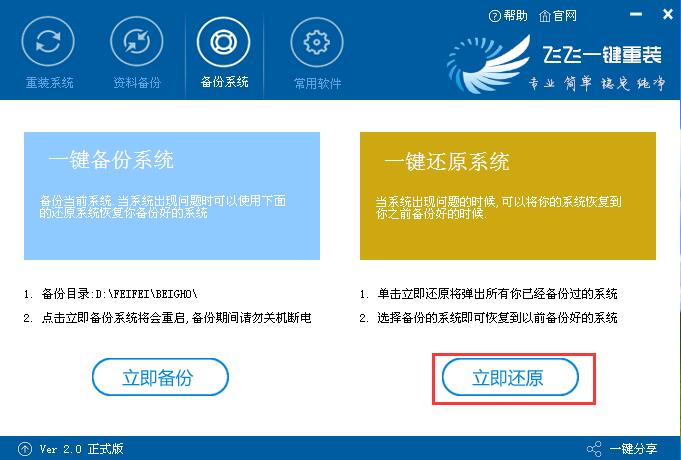Switch to the 重装系统 tab label

[x=50, y=82]
